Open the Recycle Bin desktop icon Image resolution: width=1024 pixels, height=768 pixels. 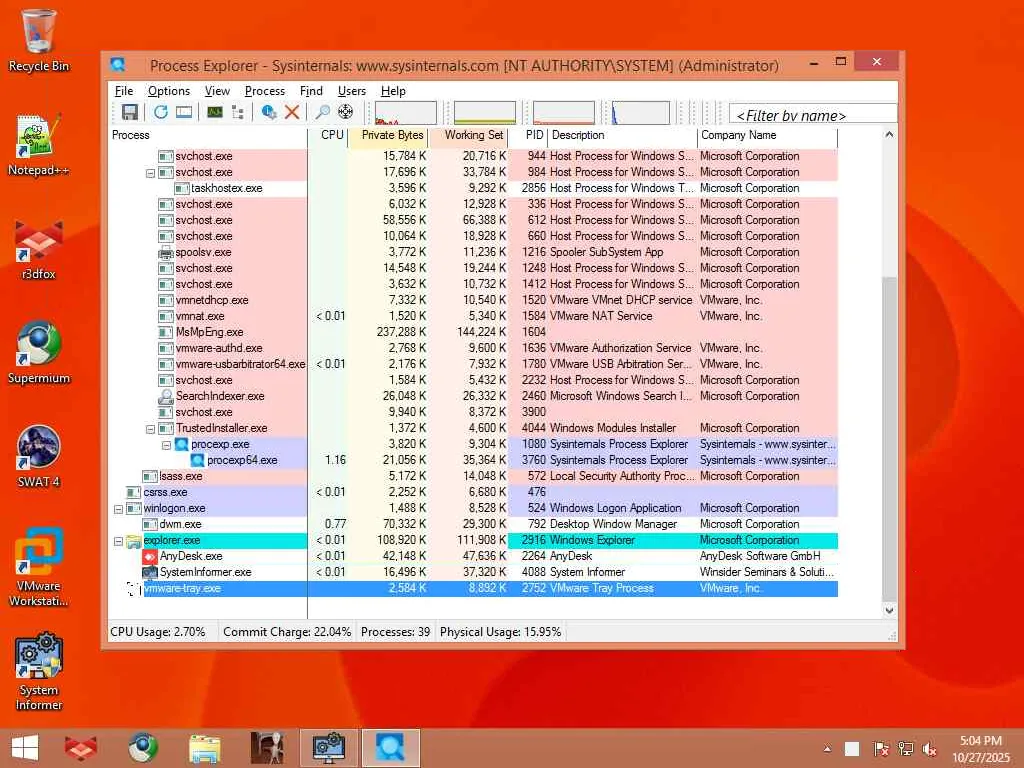tap(39, 40)
